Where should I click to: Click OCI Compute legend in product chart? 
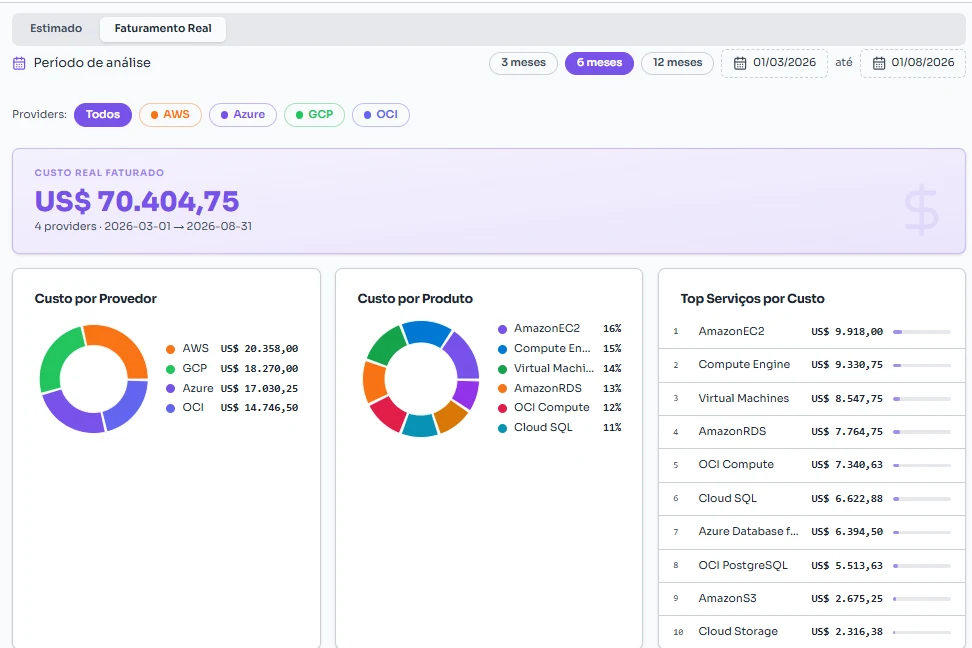(559, 407)
